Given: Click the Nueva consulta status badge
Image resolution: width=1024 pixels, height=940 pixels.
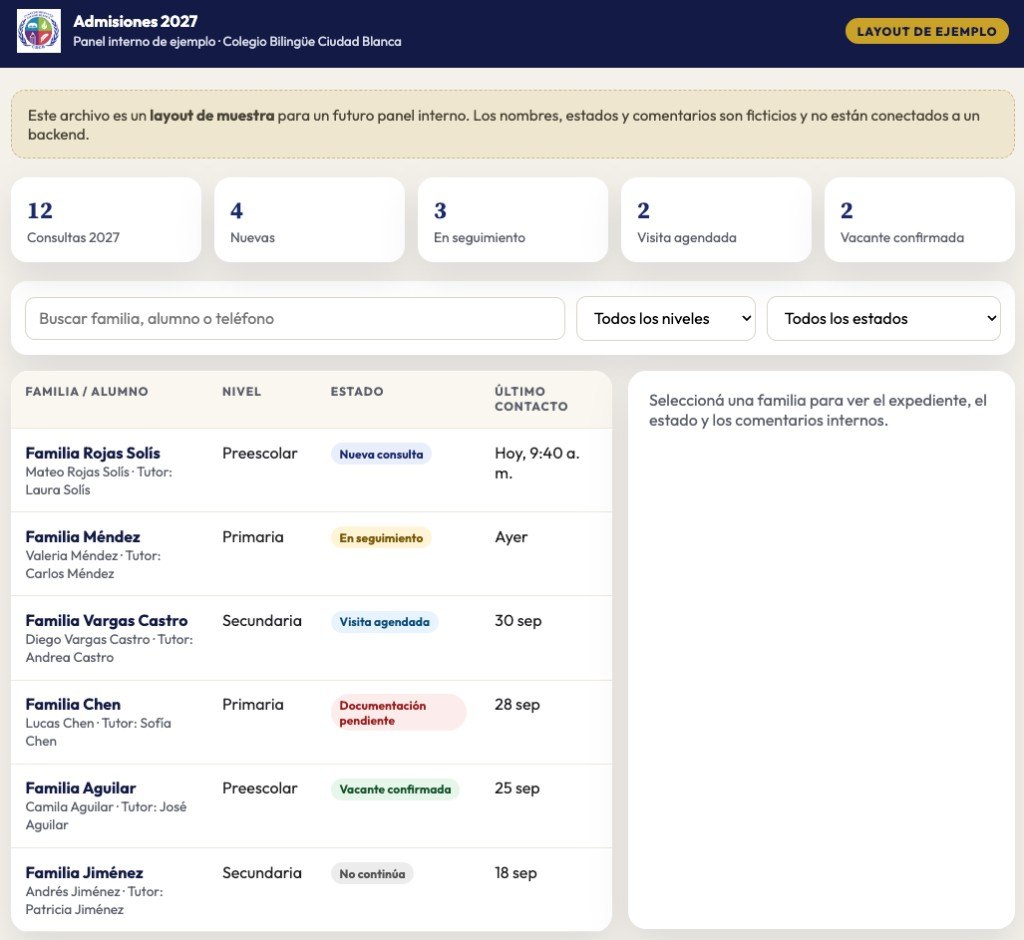Looking at the screenshot, I should [x=381, y=454].
